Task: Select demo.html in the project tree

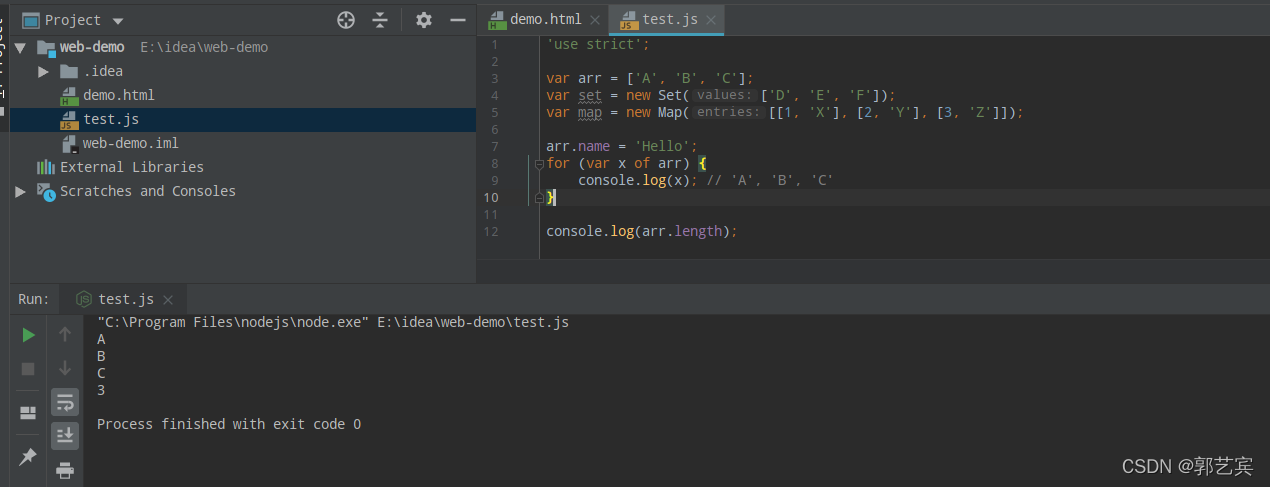Action: click(x=118, y=95)
